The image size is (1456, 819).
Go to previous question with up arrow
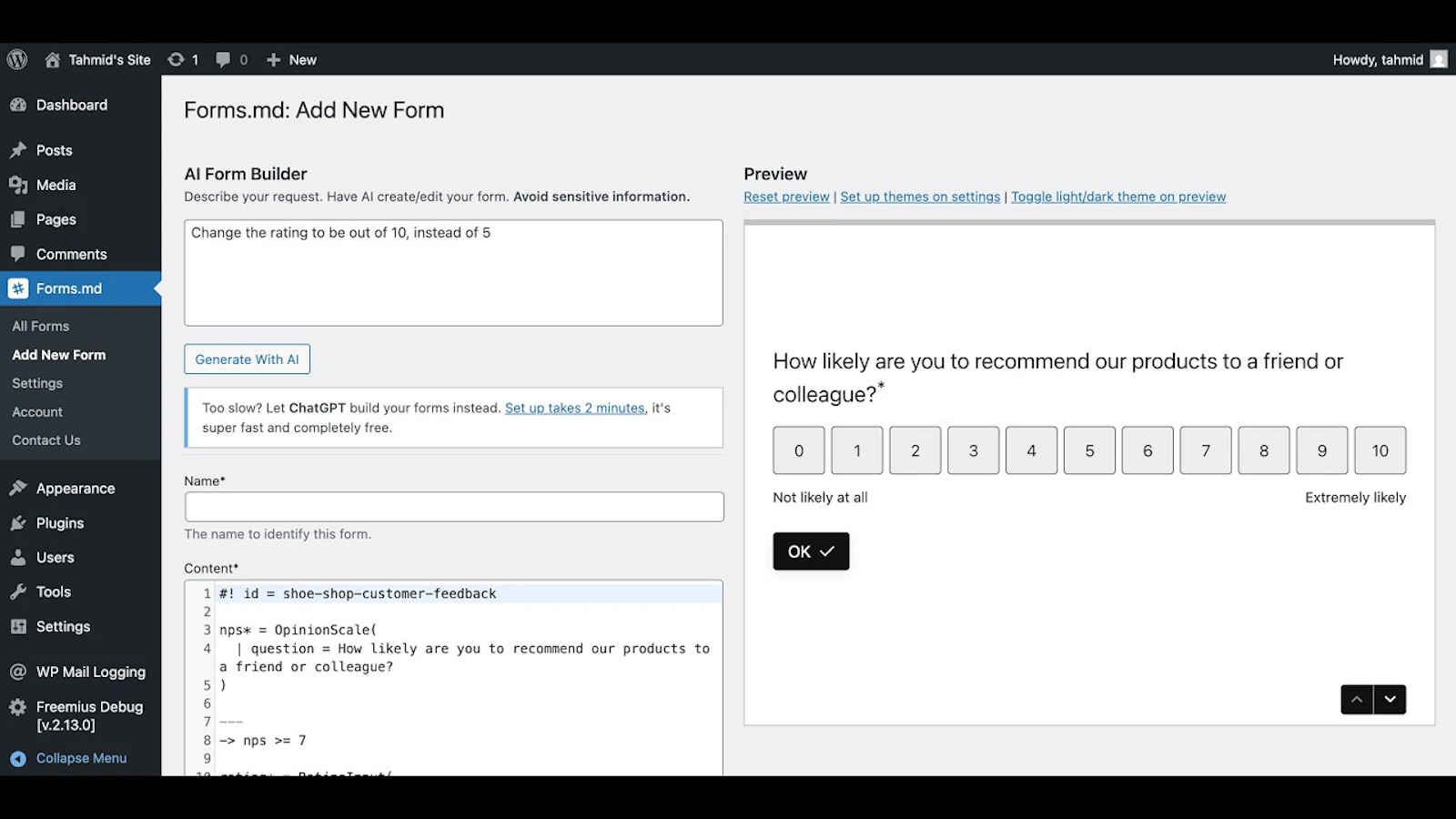tap(1357, 700)
